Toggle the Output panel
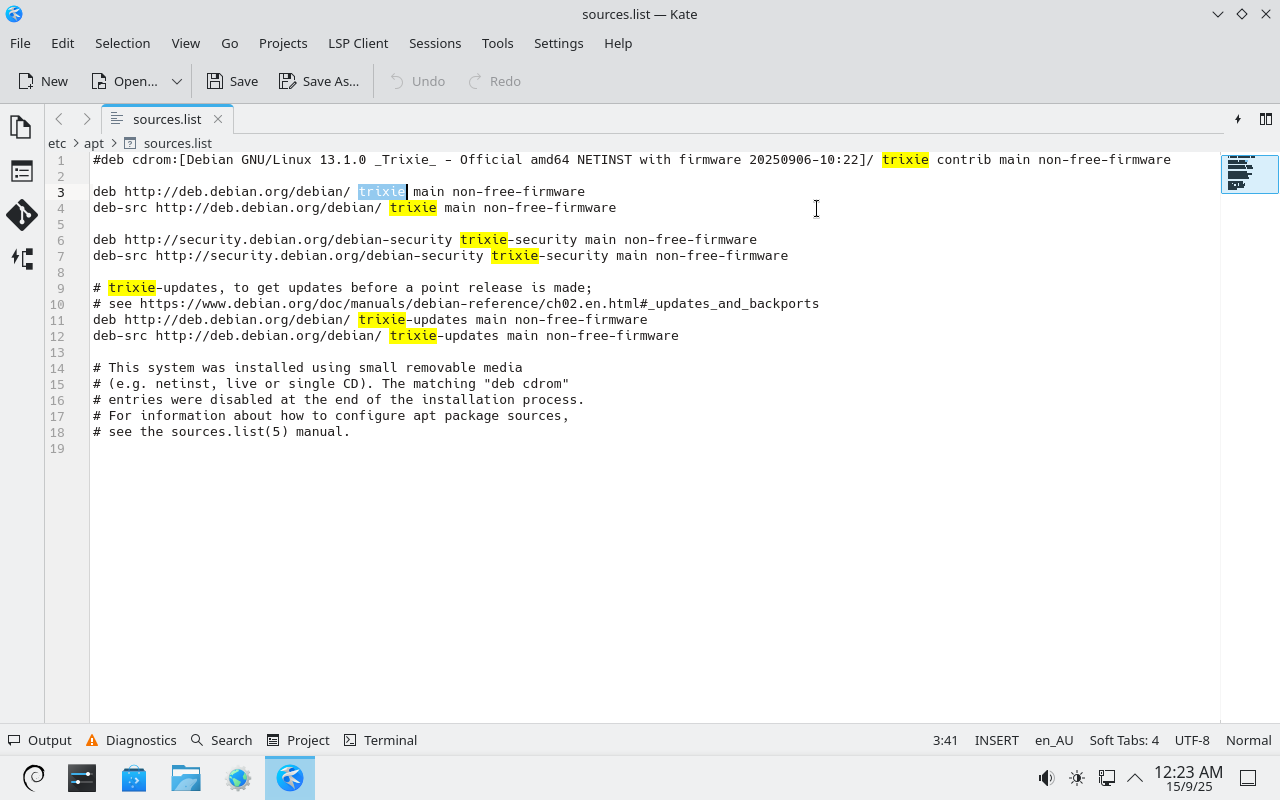 tap(40, 740)
